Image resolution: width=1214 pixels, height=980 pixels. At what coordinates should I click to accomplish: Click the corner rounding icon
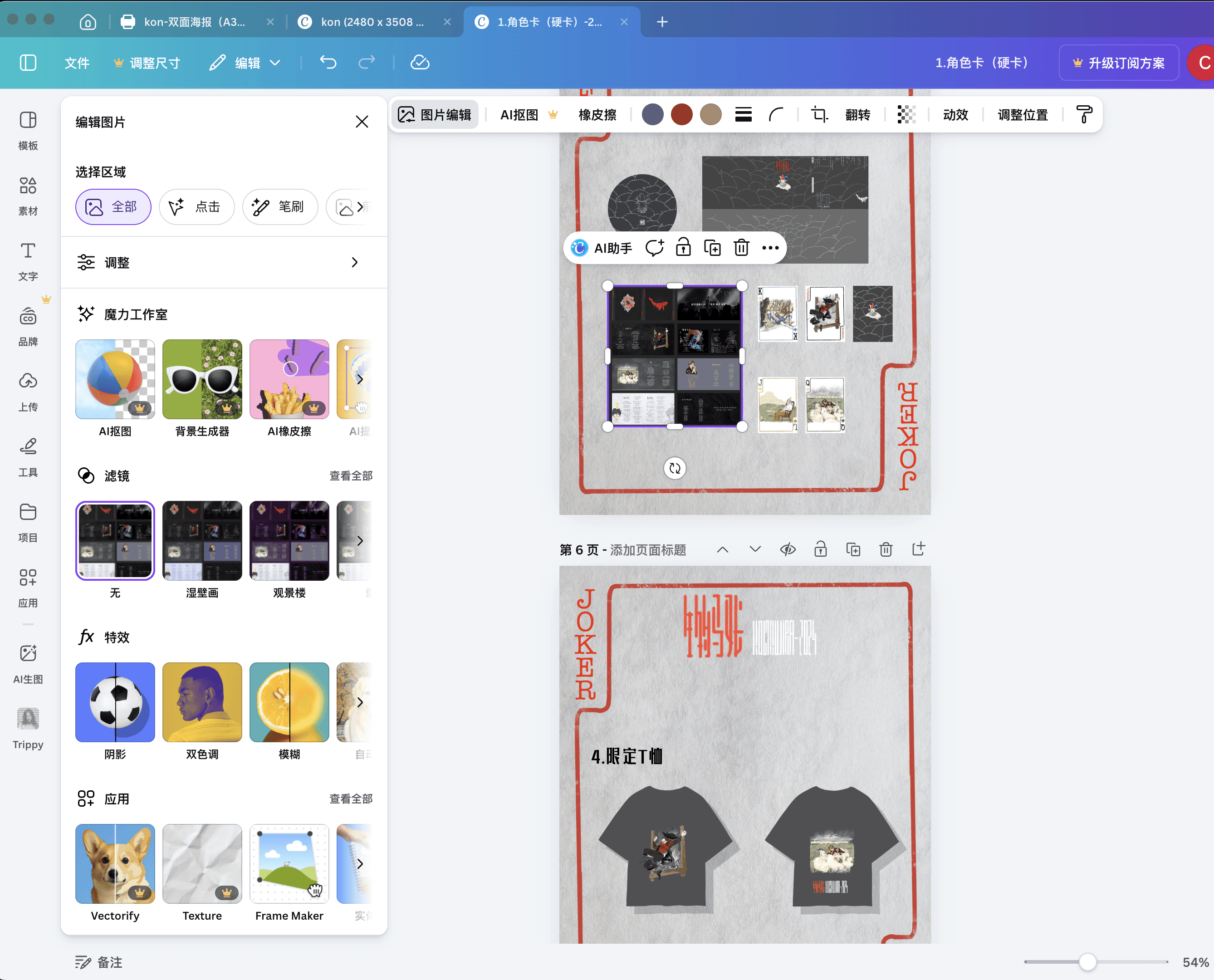pos(776,115)
